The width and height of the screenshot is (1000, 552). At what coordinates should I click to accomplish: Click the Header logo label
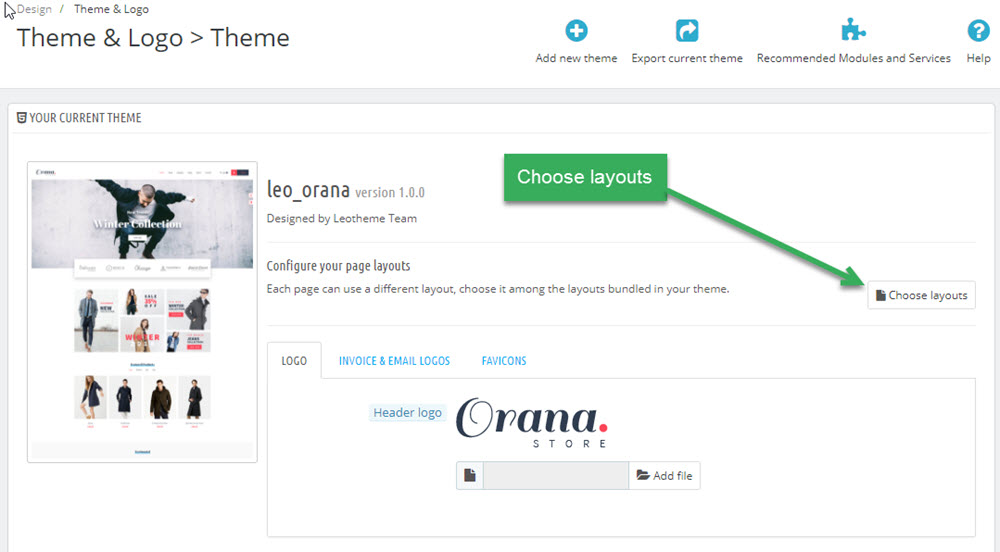(407, 413)
